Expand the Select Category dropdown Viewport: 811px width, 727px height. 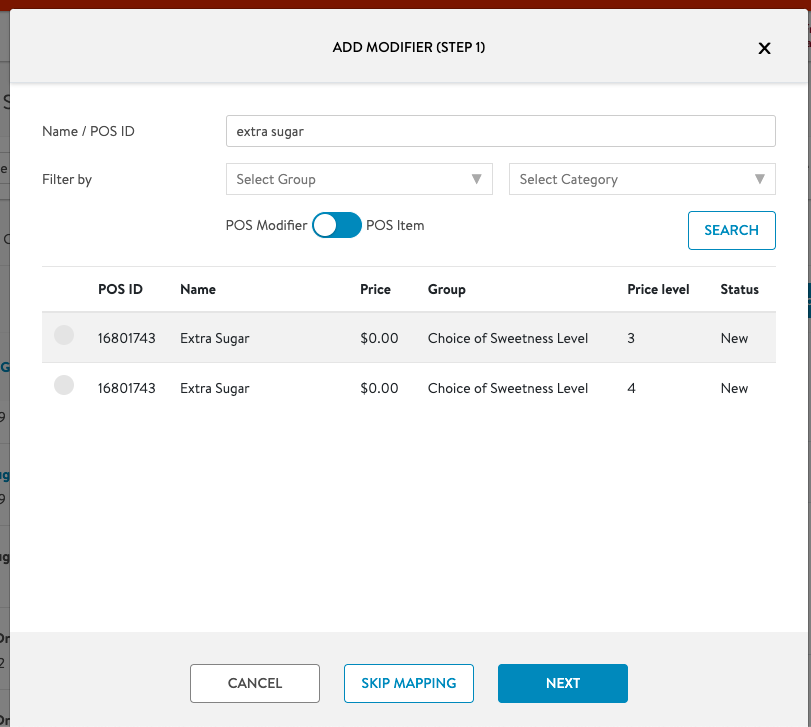(x=642, y=179)
